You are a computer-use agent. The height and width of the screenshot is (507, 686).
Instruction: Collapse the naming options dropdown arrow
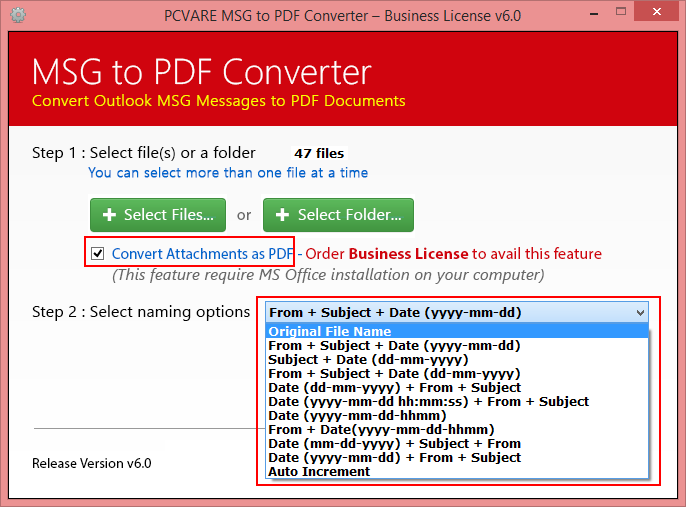tap(640, 313)
